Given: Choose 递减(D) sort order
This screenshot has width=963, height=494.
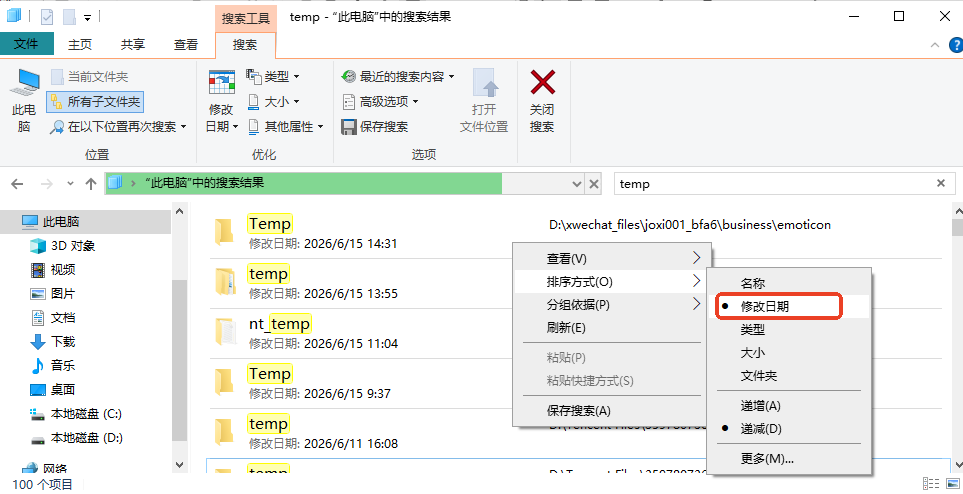Looking at the screenshot, I should tap(789, 429).
